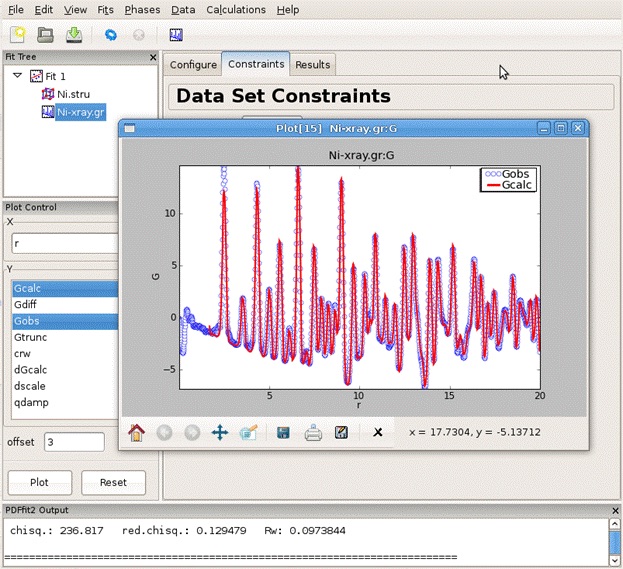Print the plot with printer icon

(313, 433)
